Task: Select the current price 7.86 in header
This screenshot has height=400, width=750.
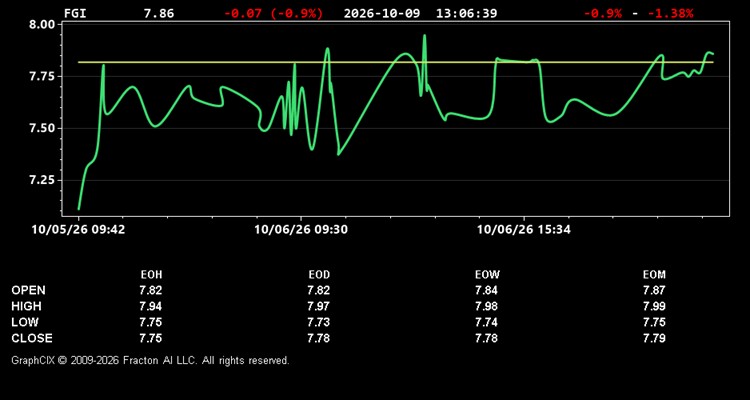Action: coord(159,13)
